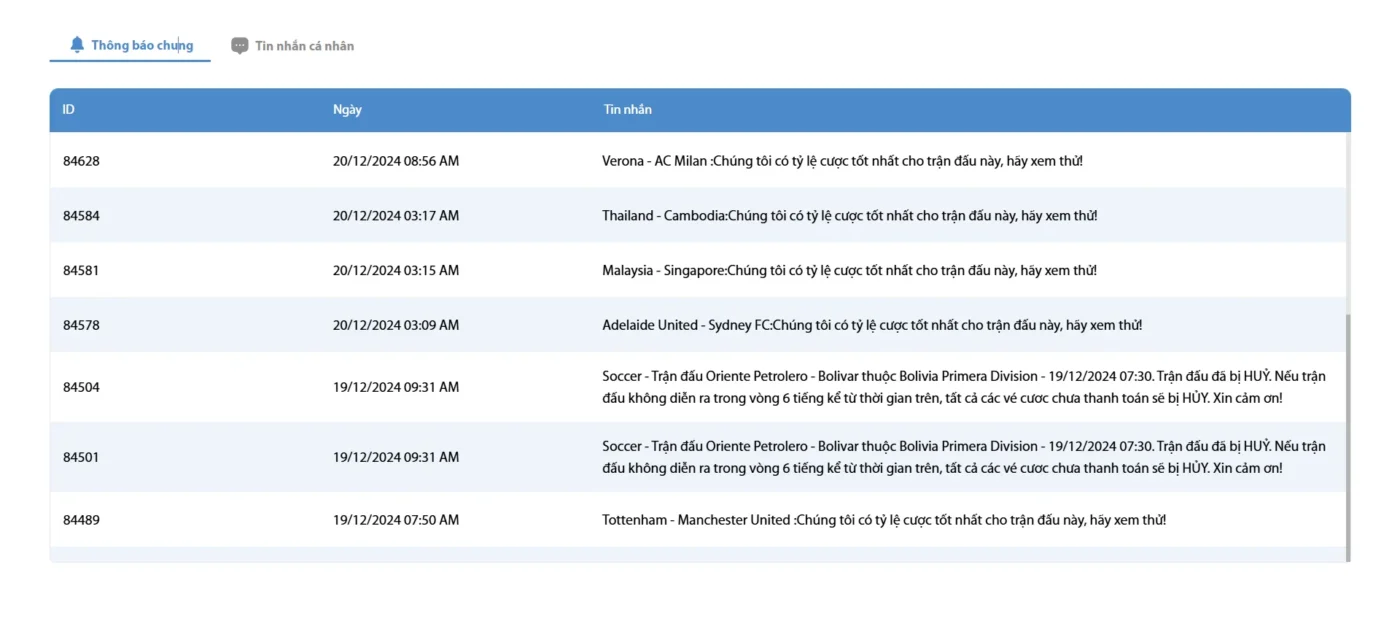Open the Oriente Petrolero message in row 84501
Image resolution: width=1400 pixels, height=629 pixels.
(x=964, y=457)
